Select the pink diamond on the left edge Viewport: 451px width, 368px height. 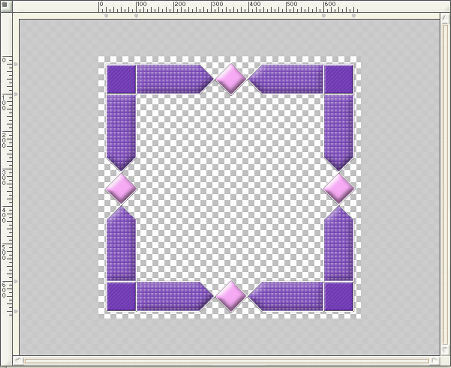pyautogui.click(x=121, y=188)
